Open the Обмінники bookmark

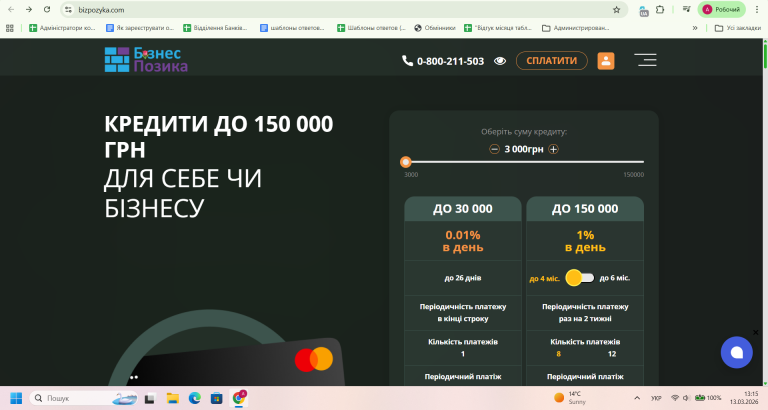click(x=435, y=28)
